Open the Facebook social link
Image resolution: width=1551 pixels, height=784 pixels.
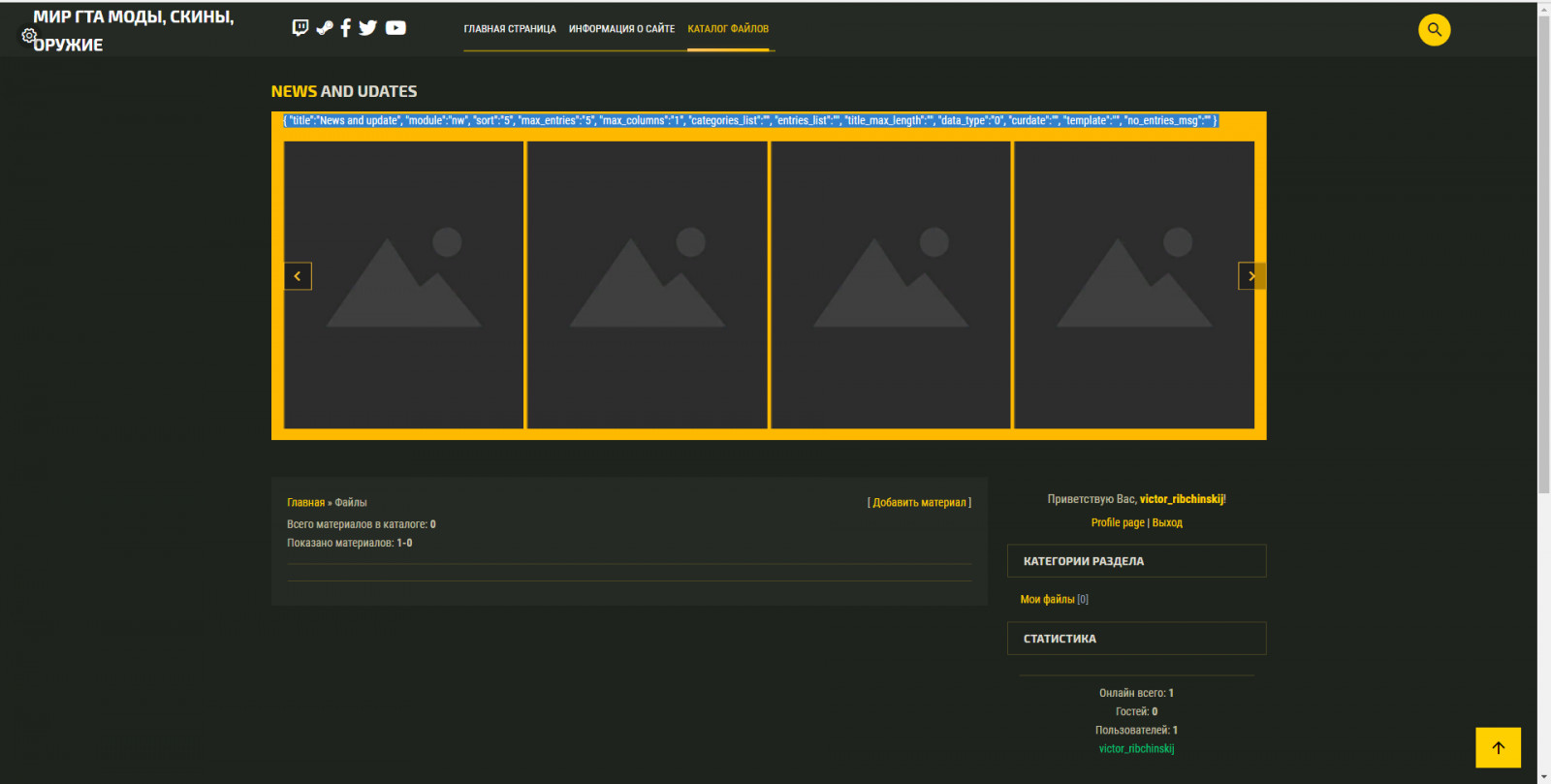[345, 28]
